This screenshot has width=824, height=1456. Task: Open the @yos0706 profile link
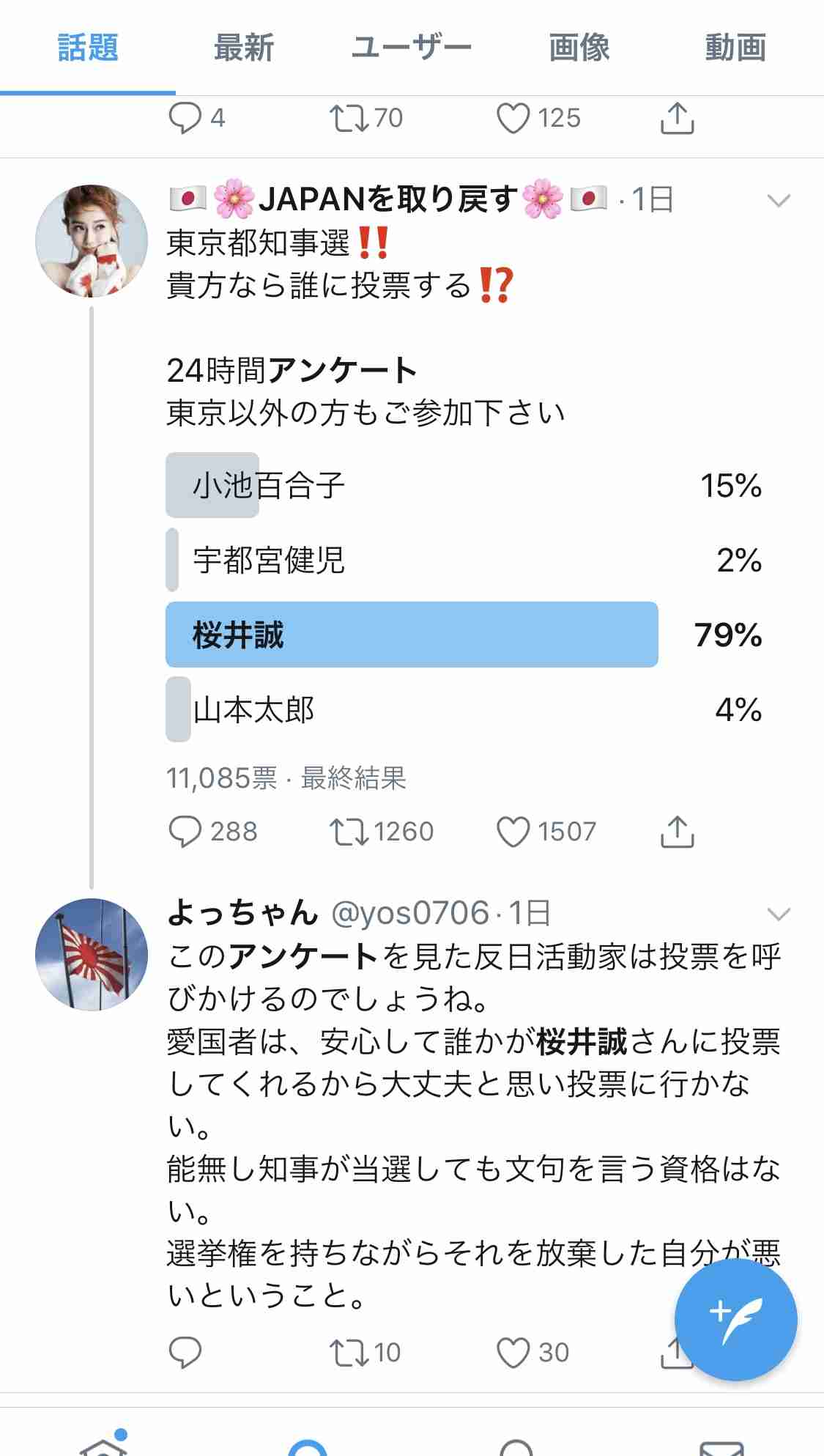[x=410, y=913]
